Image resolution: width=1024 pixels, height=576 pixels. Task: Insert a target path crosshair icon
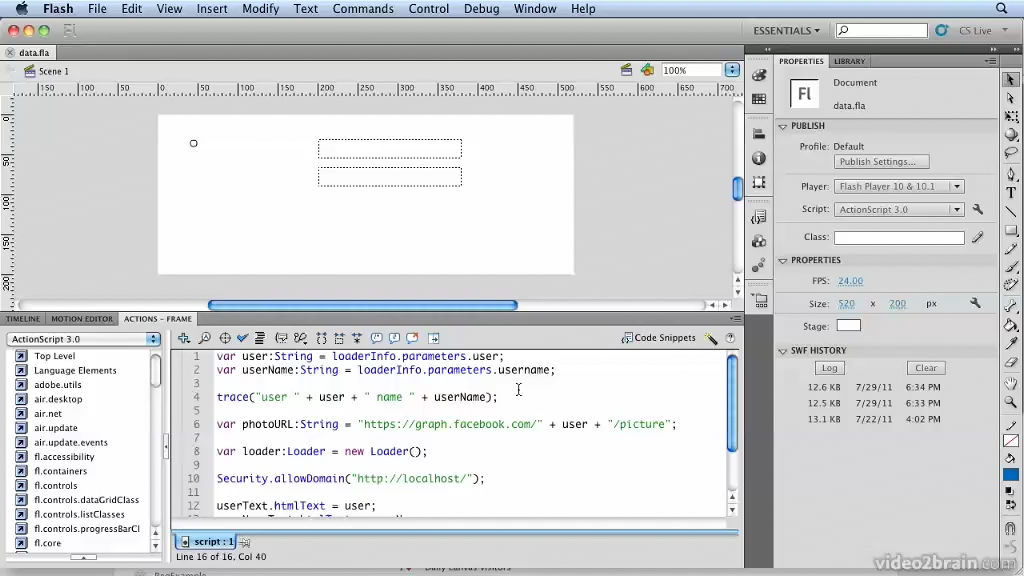[x=225, y=338]
